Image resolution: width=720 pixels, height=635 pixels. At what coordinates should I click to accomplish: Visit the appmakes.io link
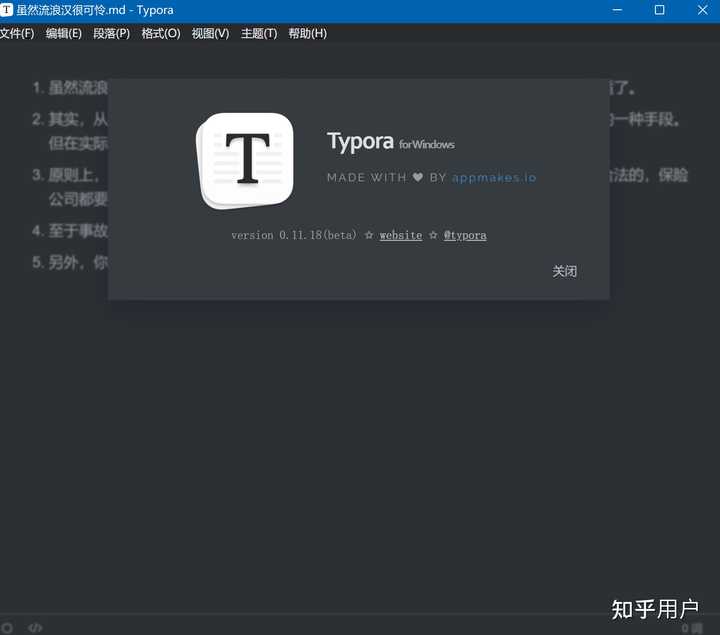pyautogui.click(x=494, y=178)
